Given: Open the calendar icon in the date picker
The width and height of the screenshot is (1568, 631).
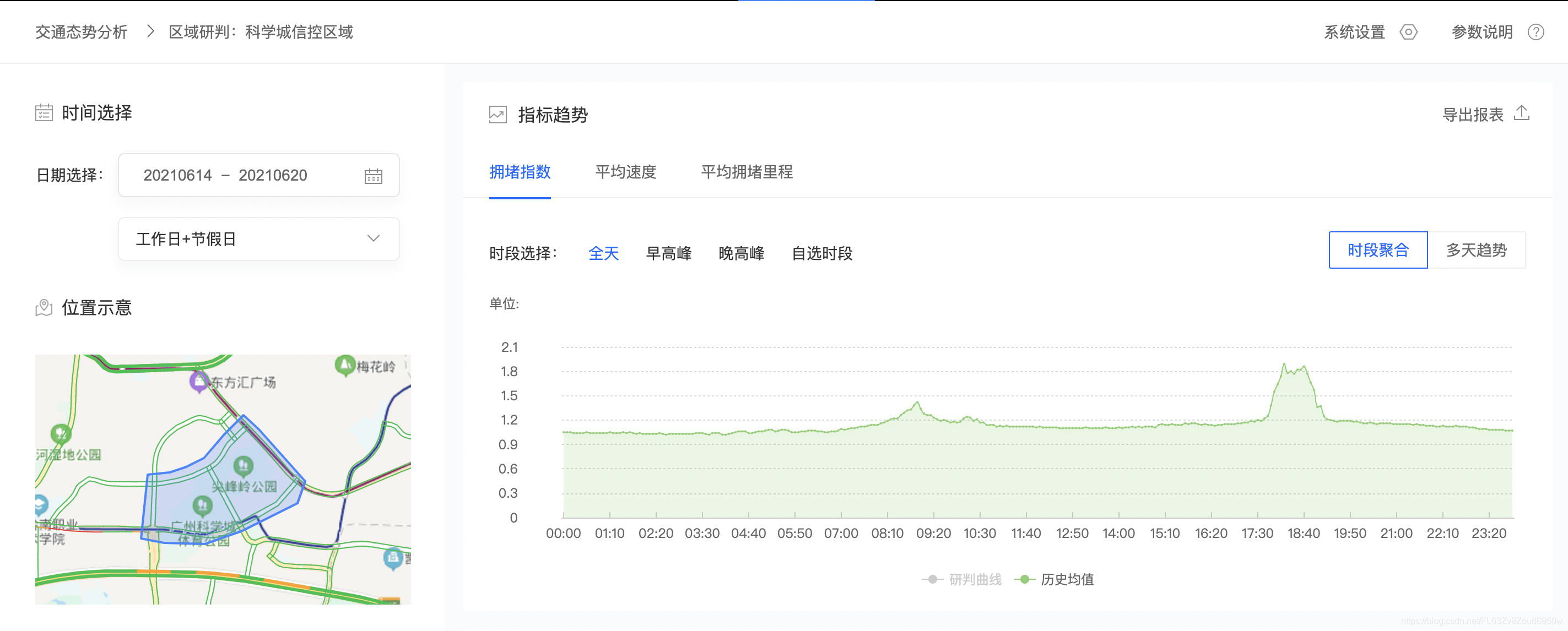Looking at the screenshot, I should (x=374, y=175).
